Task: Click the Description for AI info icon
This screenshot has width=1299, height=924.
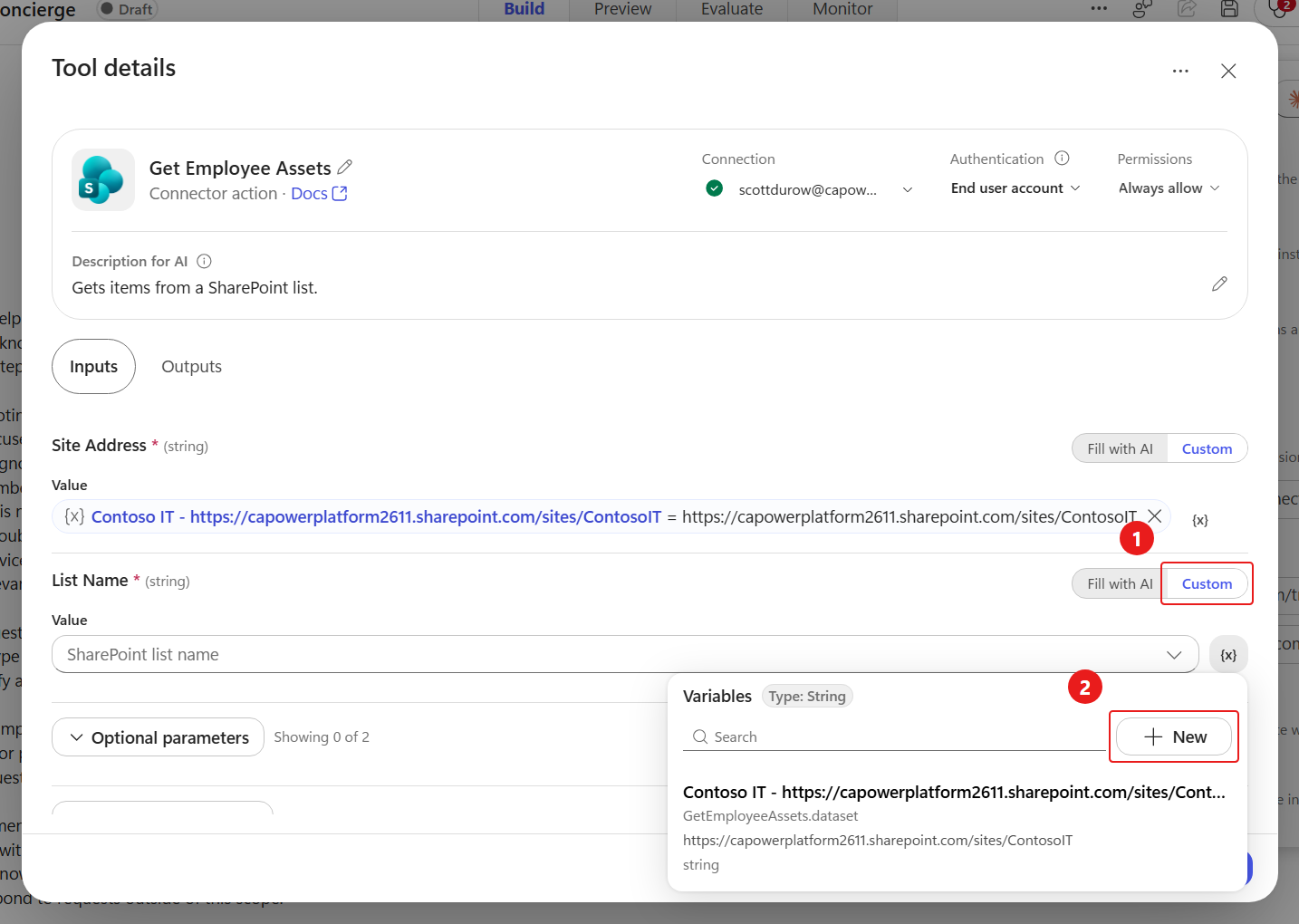Action: click(x=205, y=262)
